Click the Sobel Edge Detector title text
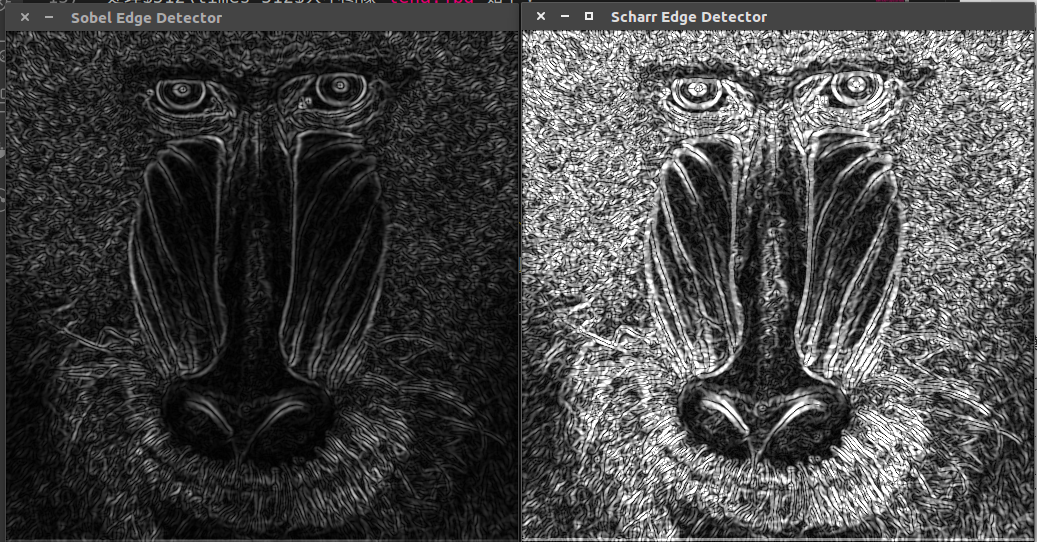Image resolution: width=1037 pixels, height=542 pixels. click(x=146, y=18)
